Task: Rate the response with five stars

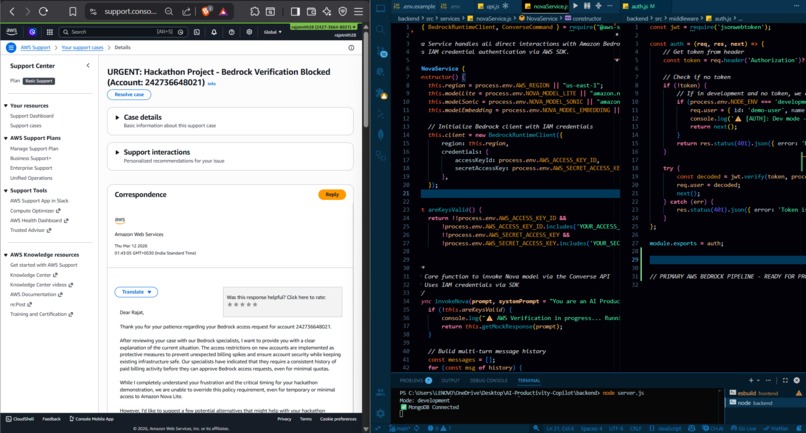Action: pos(255,304)
